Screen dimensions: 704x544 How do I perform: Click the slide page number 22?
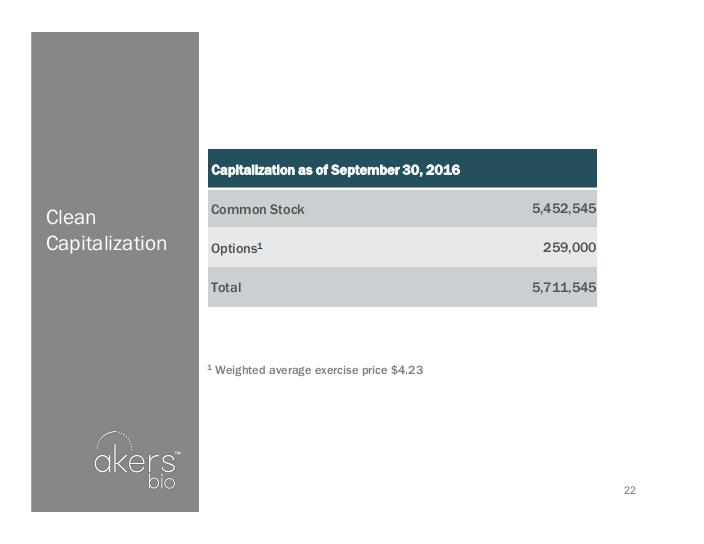click(x=629, y=490)
